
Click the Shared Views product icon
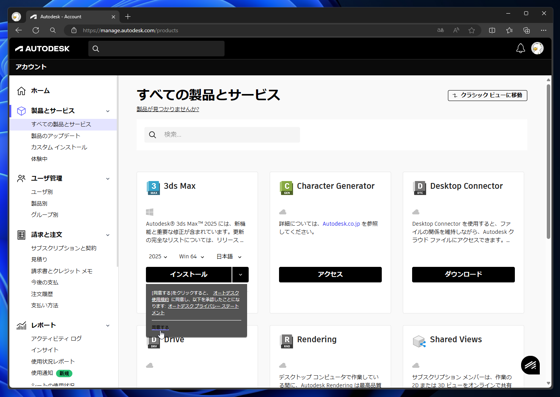(x=419, y=341)
